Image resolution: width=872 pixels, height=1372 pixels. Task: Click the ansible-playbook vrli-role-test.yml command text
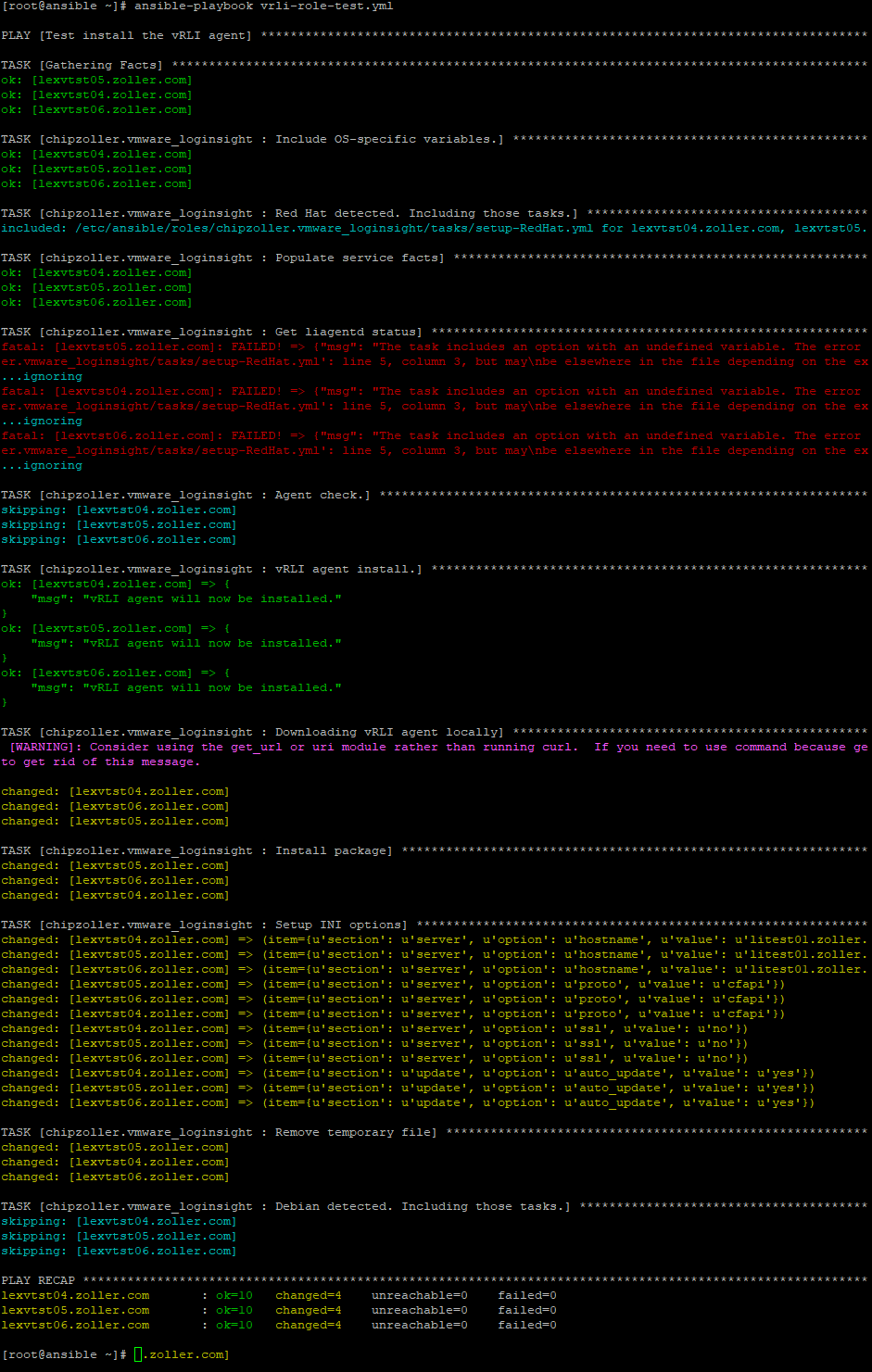click(263, 6)
